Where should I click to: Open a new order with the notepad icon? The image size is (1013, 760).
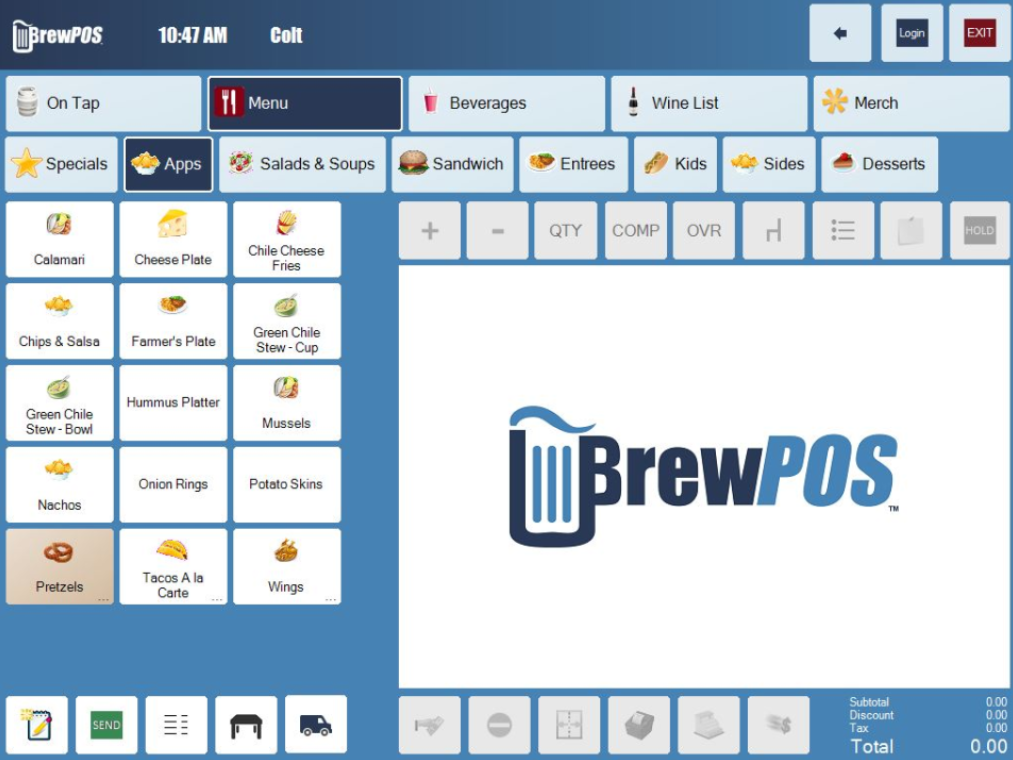click(35, 724)
